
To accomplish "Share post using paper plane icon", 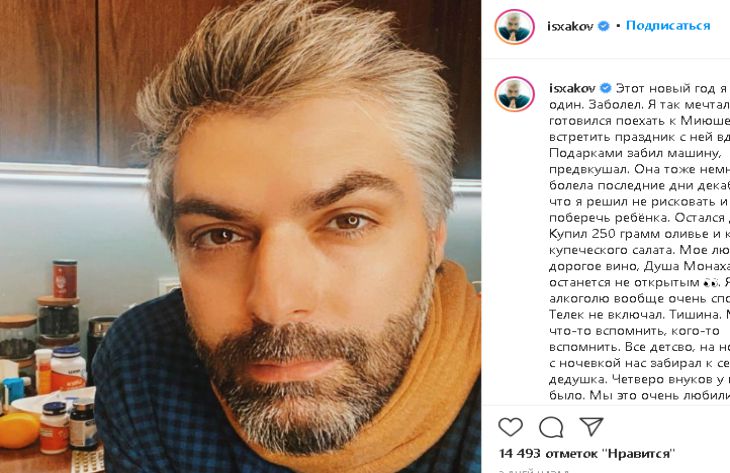I will pos(591,426).
